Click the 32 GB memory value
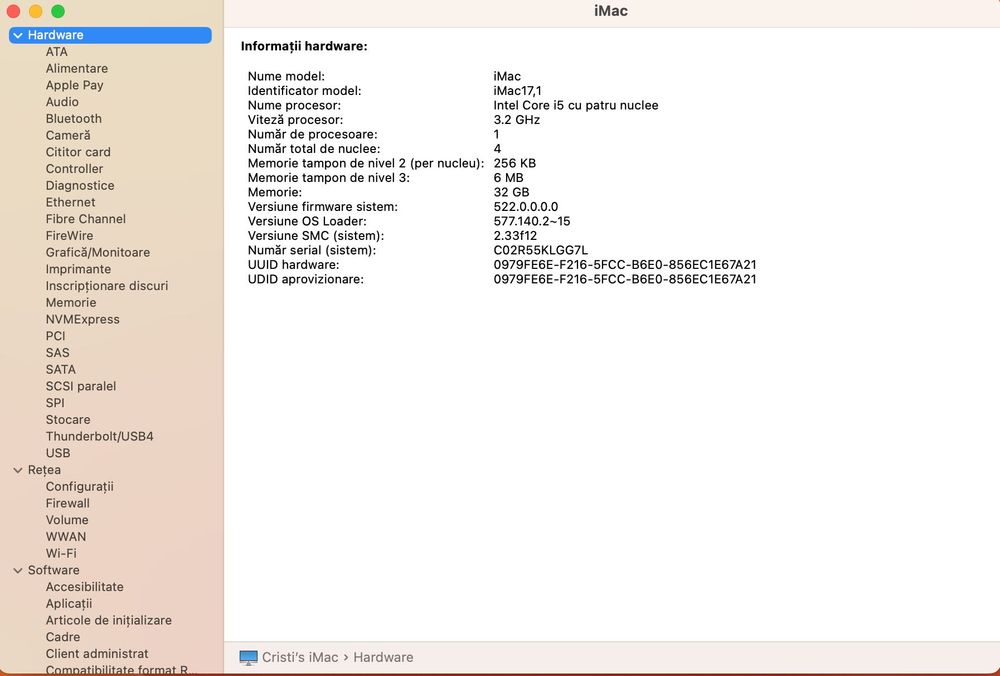 point(511,192)
